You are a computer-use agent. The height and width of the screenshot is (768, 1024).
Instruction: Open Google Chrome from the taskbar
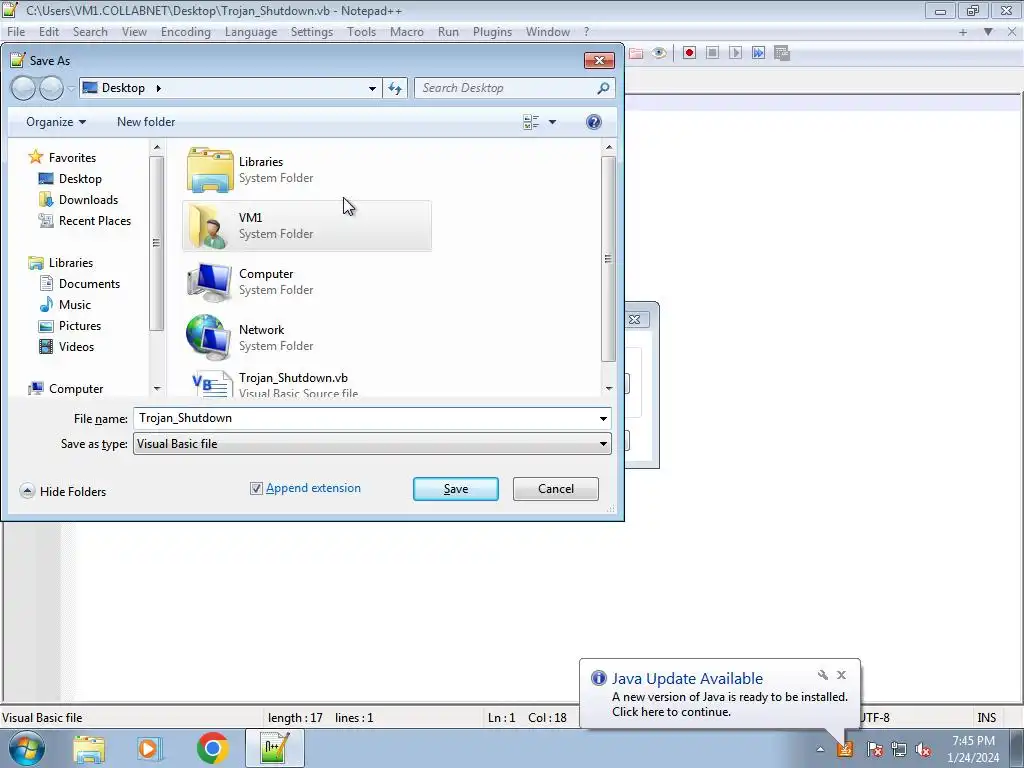(212, 748)
